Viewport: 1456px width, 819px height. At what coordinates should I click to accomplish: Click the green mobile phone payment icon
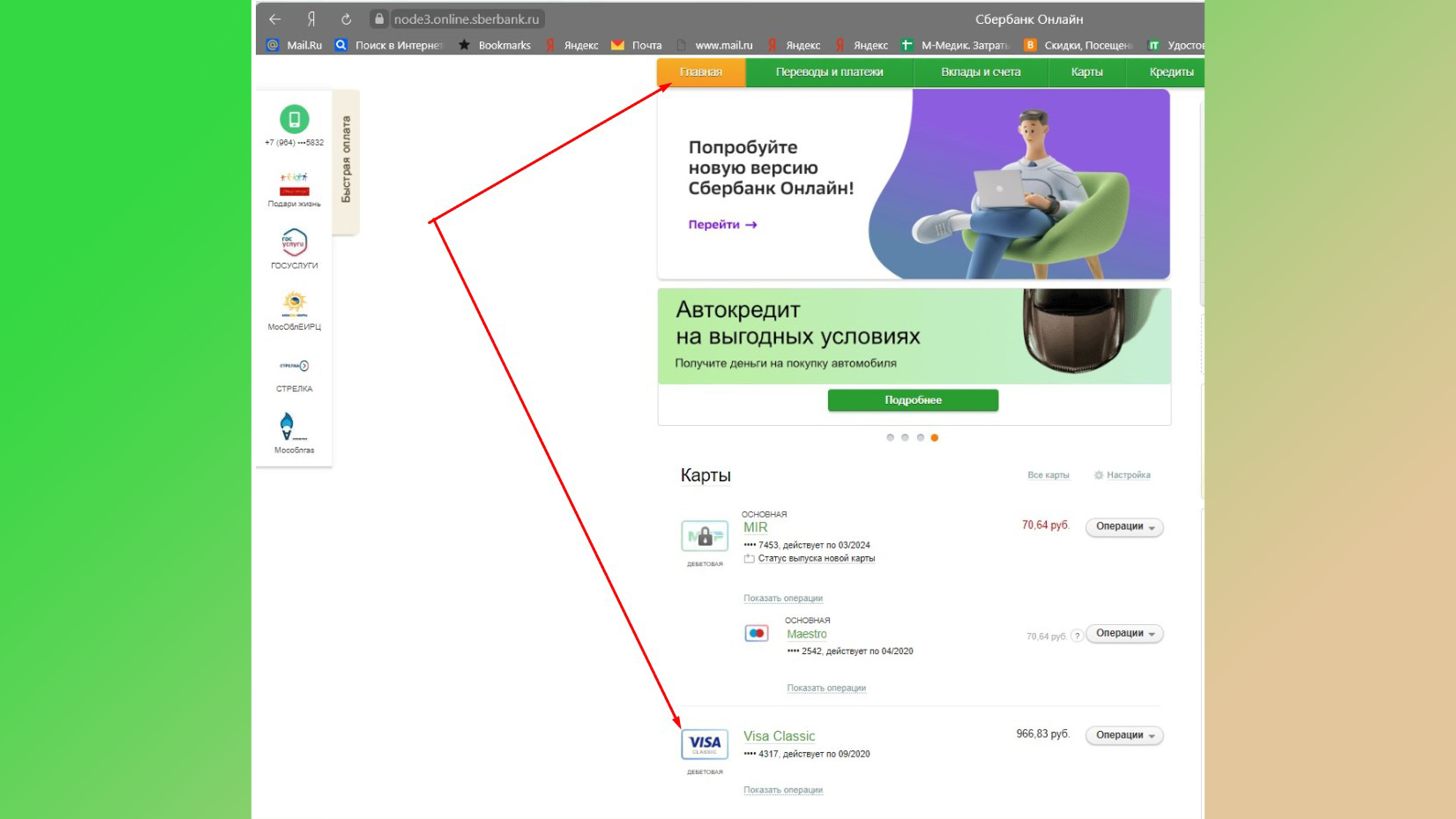coord(295,119)
